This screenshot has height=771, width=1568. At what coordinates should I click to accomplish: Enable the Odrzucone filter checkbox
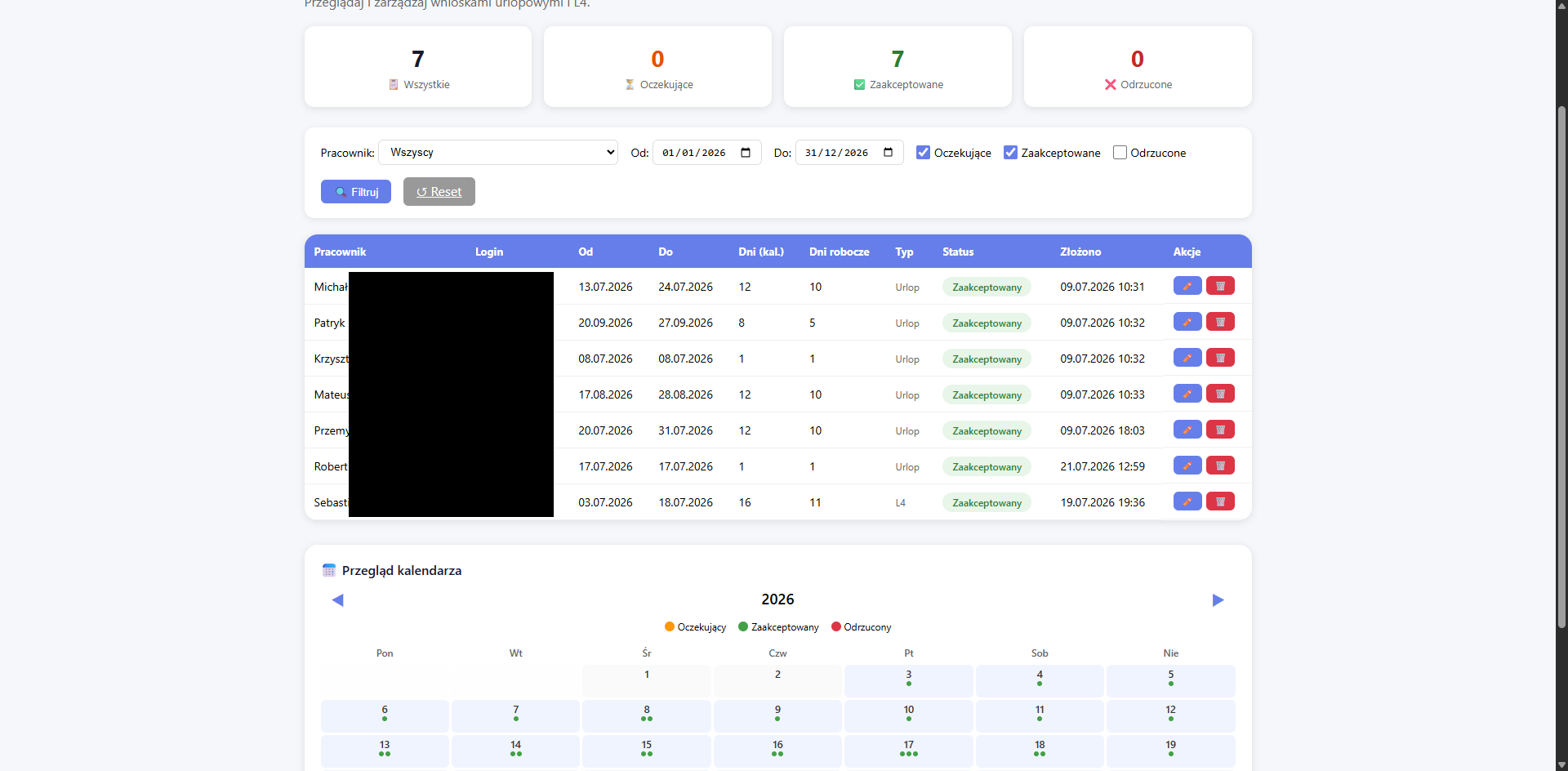click(1120, 153)
